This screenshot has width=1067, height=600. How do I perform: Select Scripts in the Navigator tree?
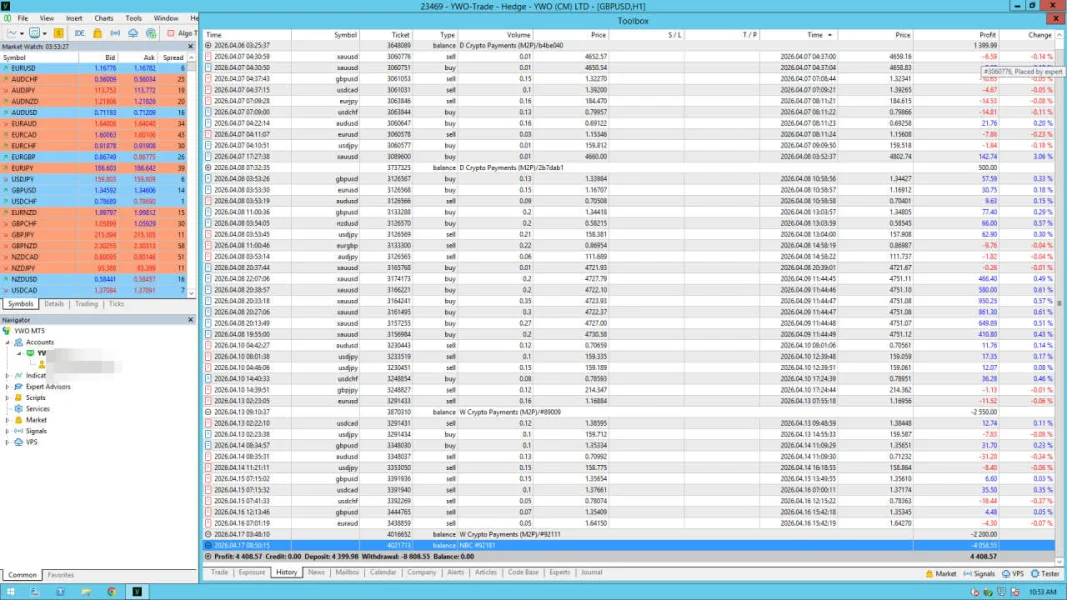35,397
